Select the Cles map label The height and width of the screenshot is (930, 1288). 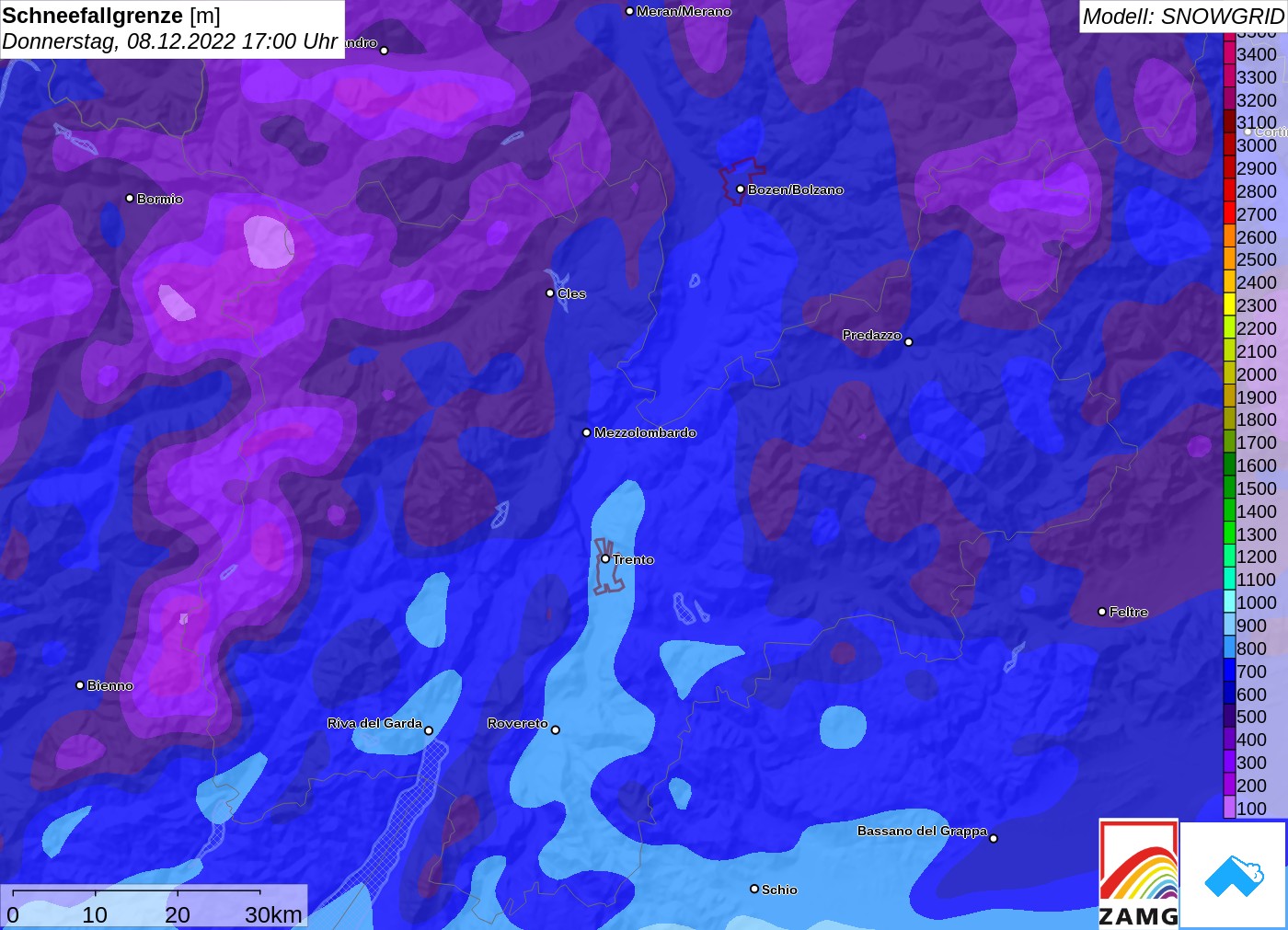click(x=571, y=293)
